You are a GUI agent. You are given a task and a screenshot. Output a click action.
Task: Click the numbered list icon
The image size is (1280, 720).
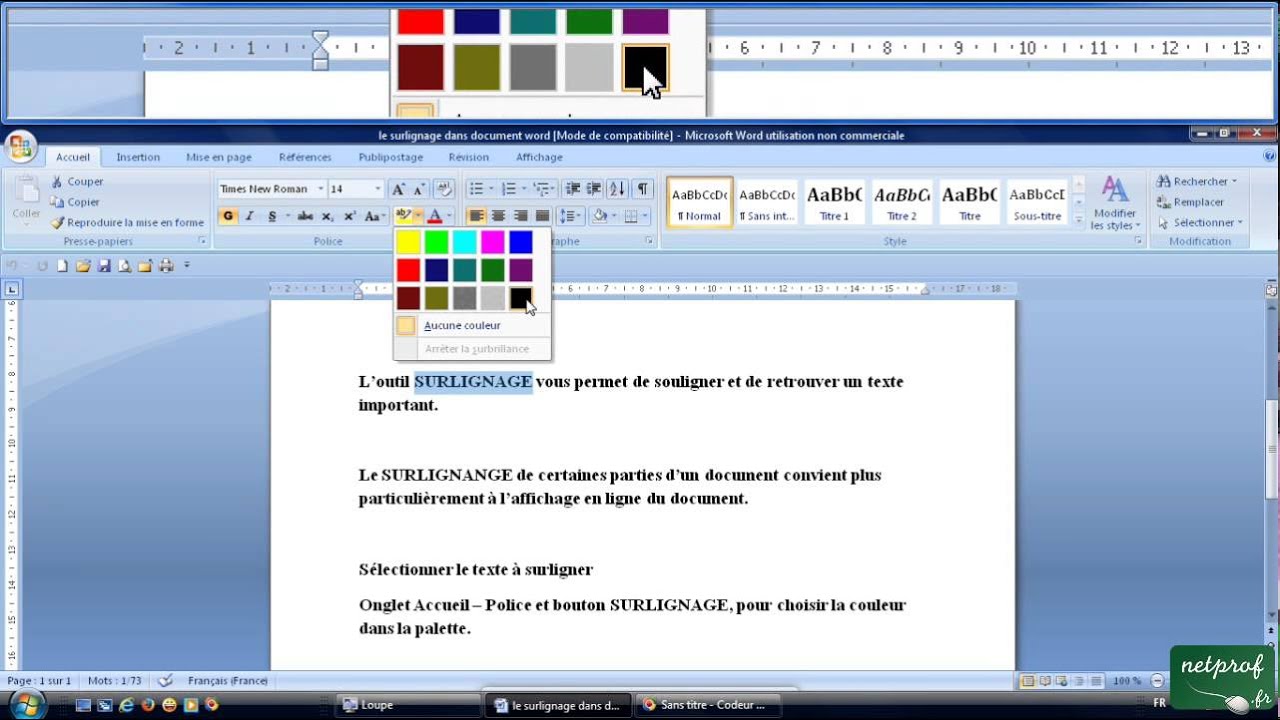click(509, 189)
